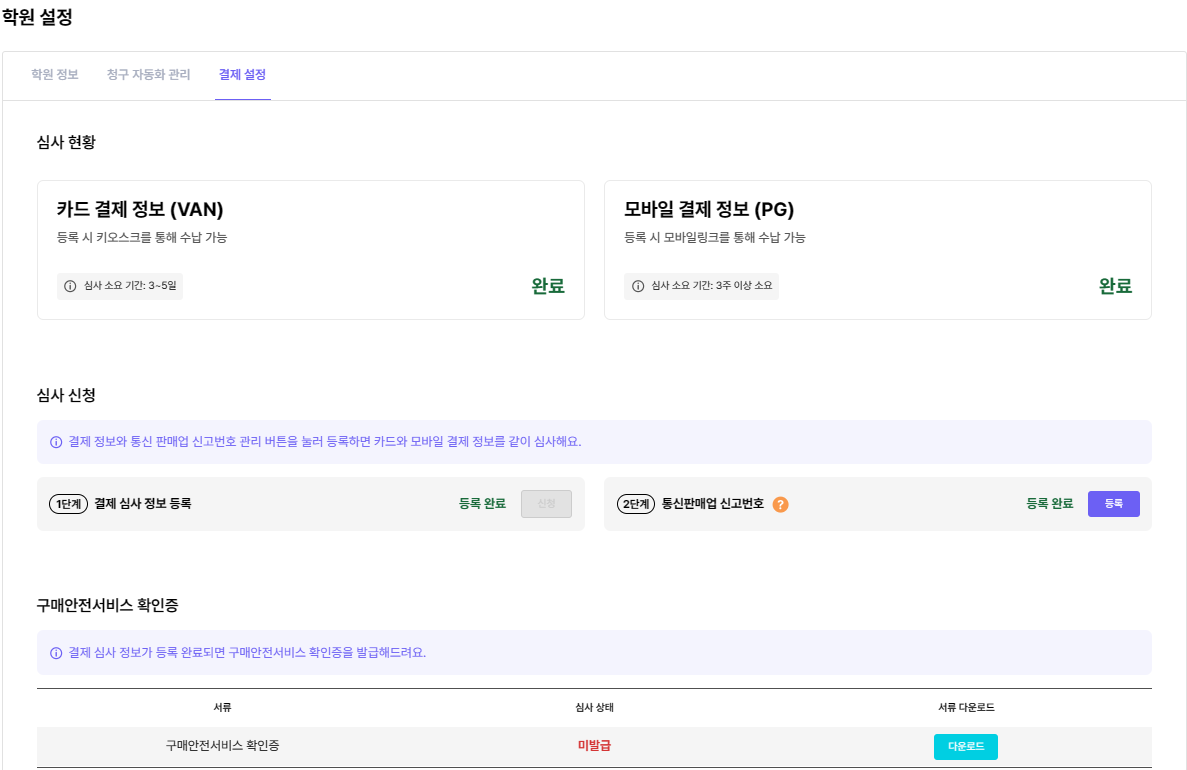
Task: Click the 카드 결제 정보 (VAN) card title
Action: click(140, 209)
